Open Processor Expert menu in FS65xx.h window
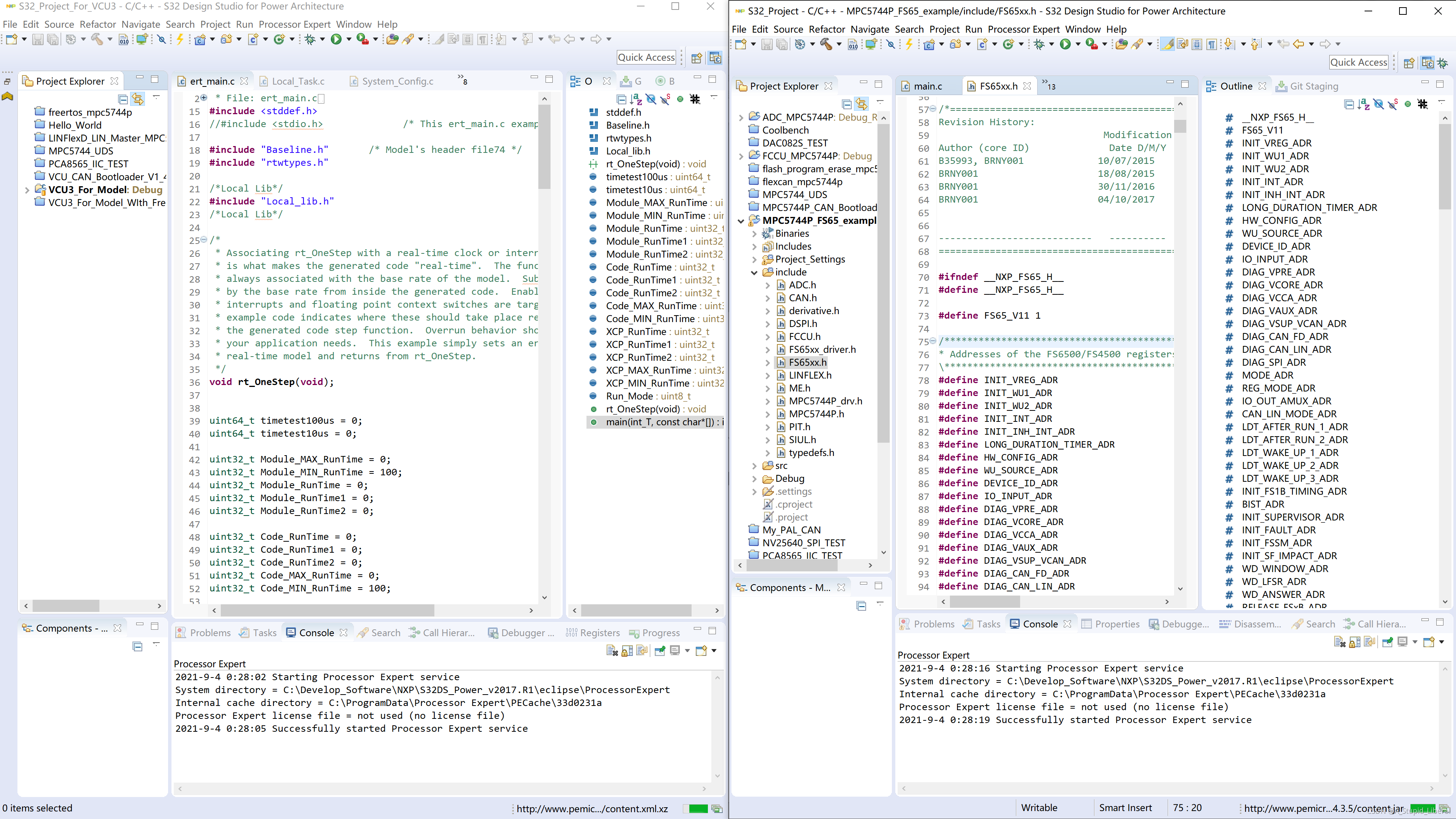This screenshot has height=819, width=1456. tap(1023, 29)
